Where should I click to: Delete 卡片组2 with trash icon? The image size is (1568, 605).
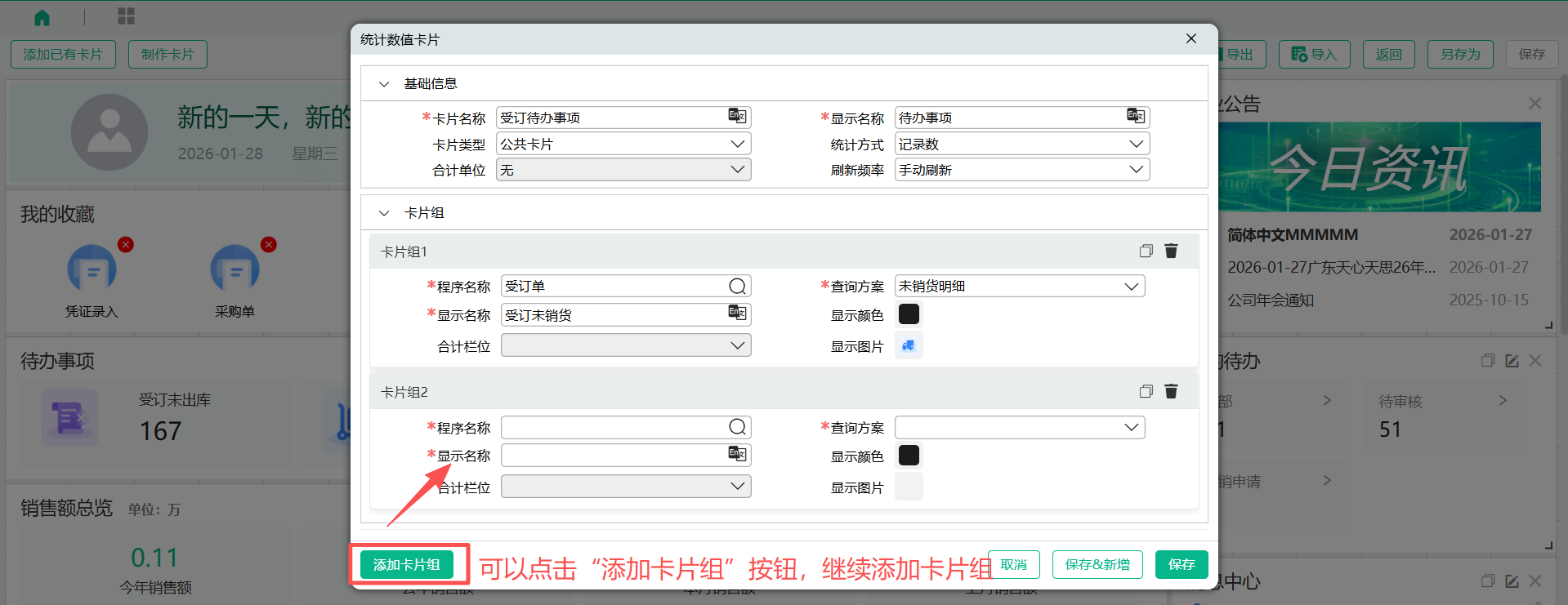pyautogui.click(x=1171, y=391)
